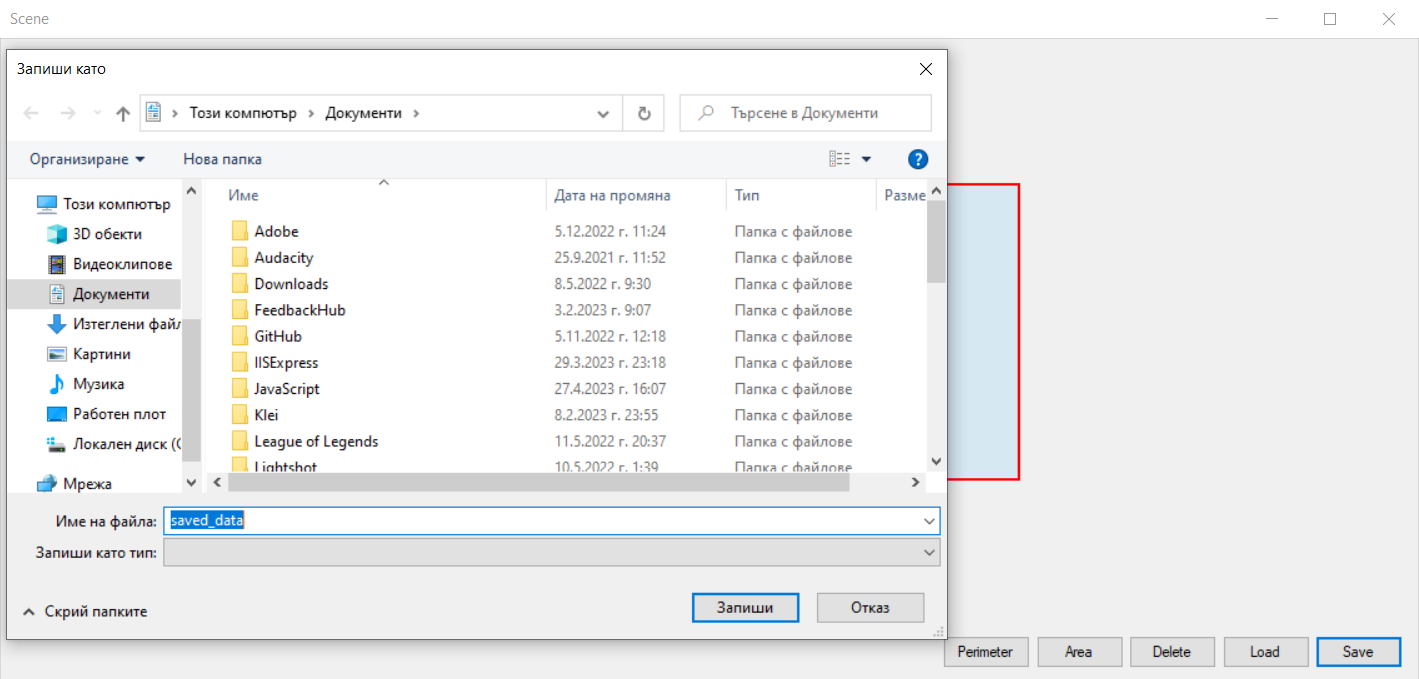Open Музика from the sidebar
The image size is (1419, 679).
coord(105,383)
